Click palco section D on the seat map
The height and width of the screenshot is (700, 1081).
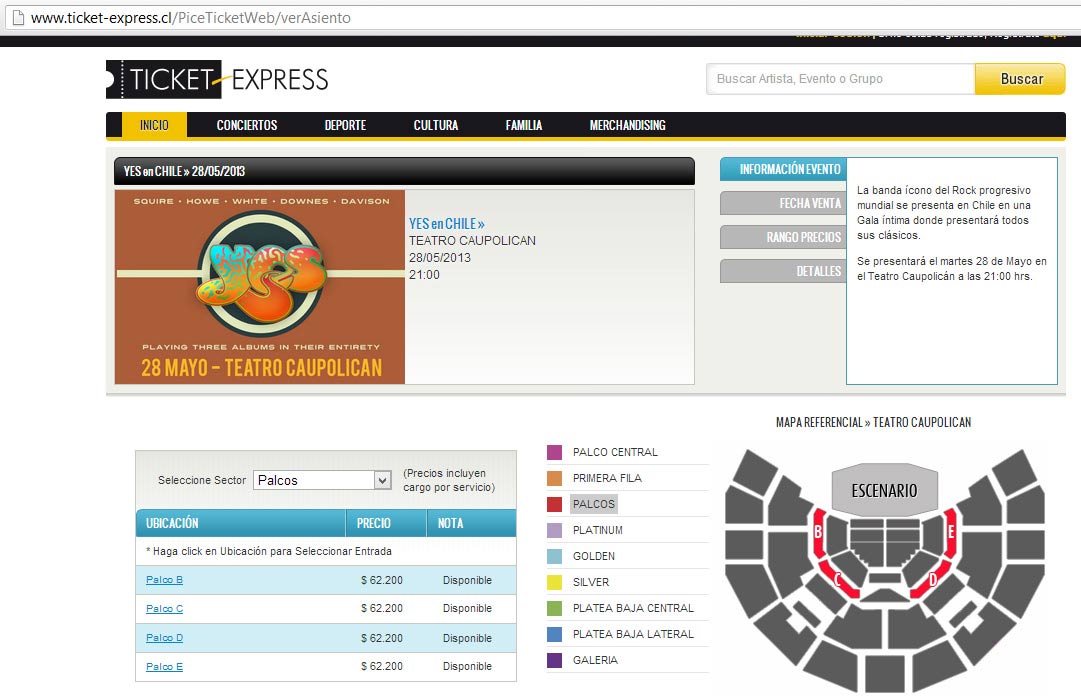931,579
